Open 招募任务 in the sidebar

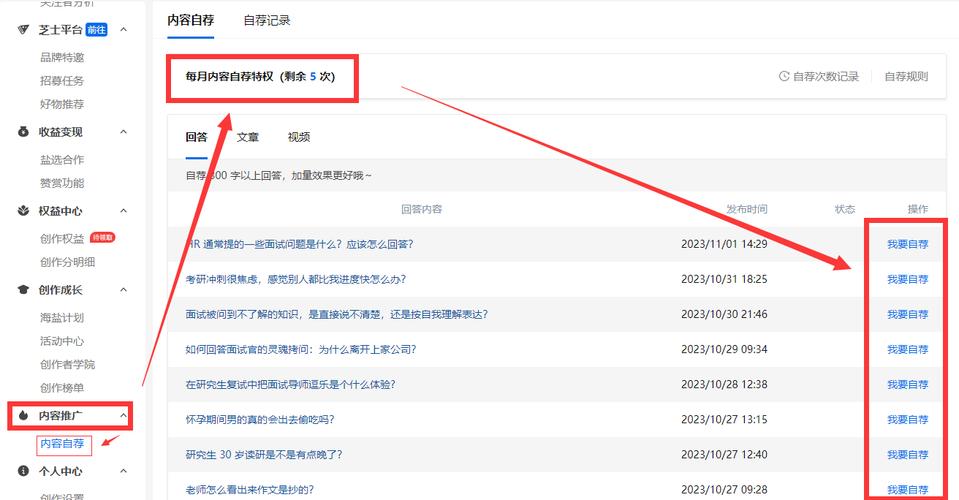[x=62, y=81]
